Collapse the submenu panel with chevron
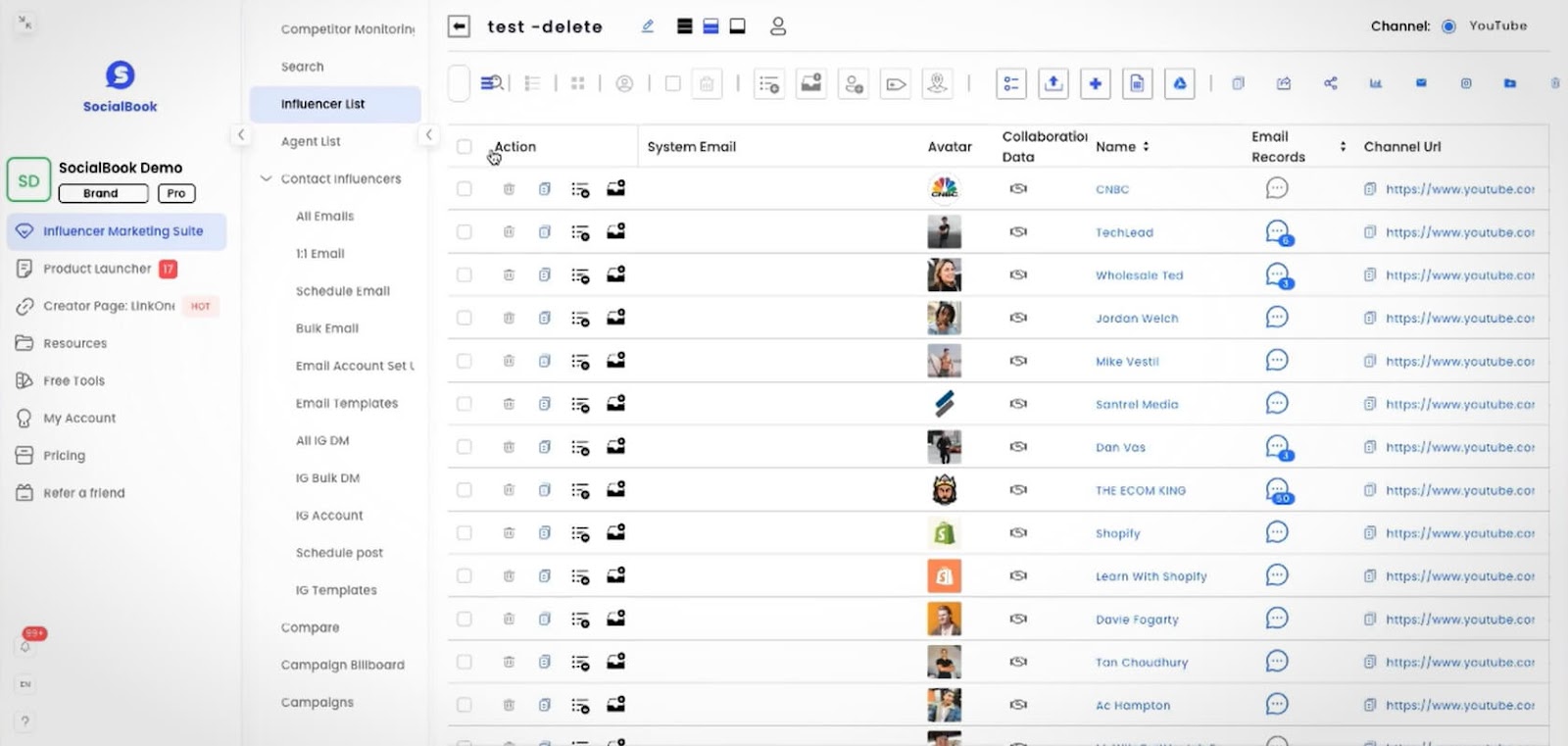 pyautogui.click(x=428, y=135)
